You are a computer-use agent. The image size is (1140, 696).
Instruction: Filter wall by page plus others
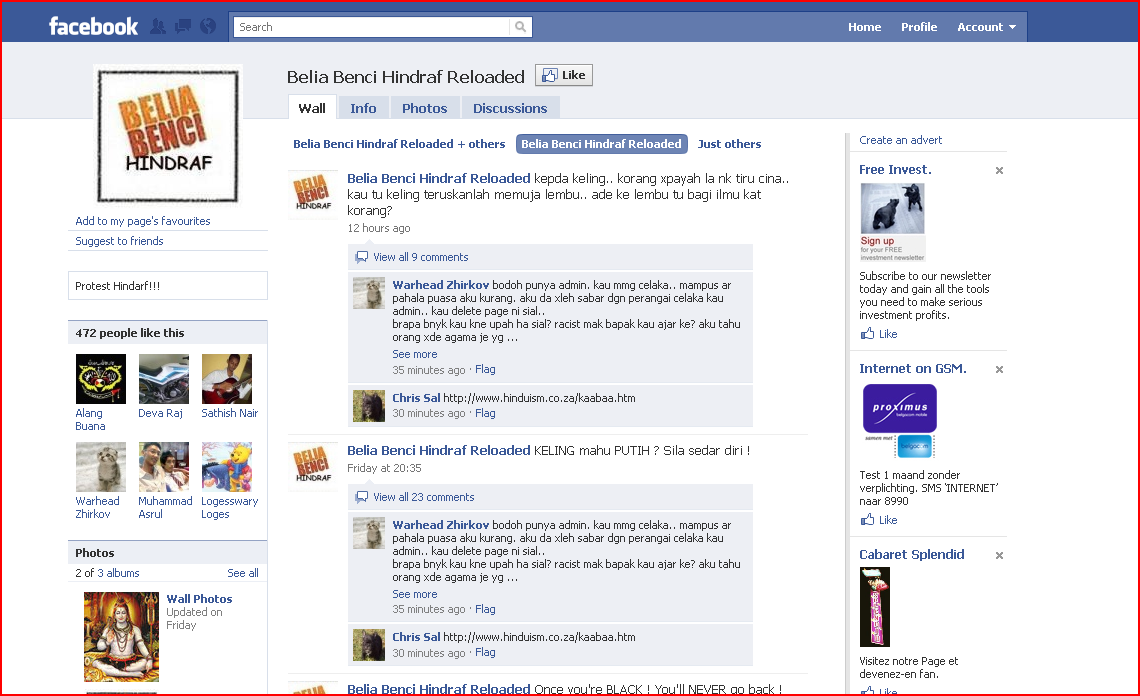399,144
